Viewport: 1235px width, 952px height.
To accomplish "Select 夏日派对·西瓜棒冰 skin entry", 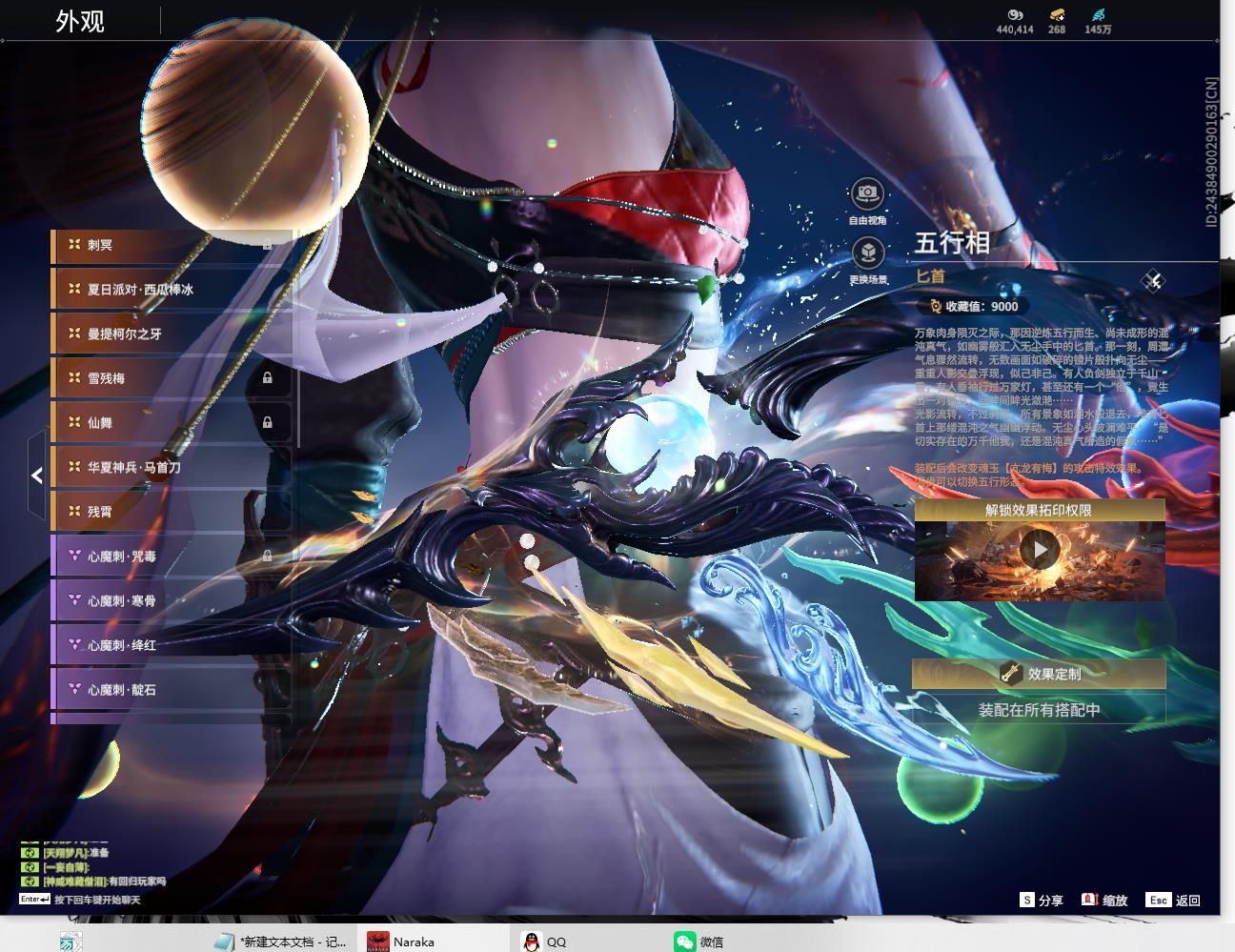I will (172, 289).
